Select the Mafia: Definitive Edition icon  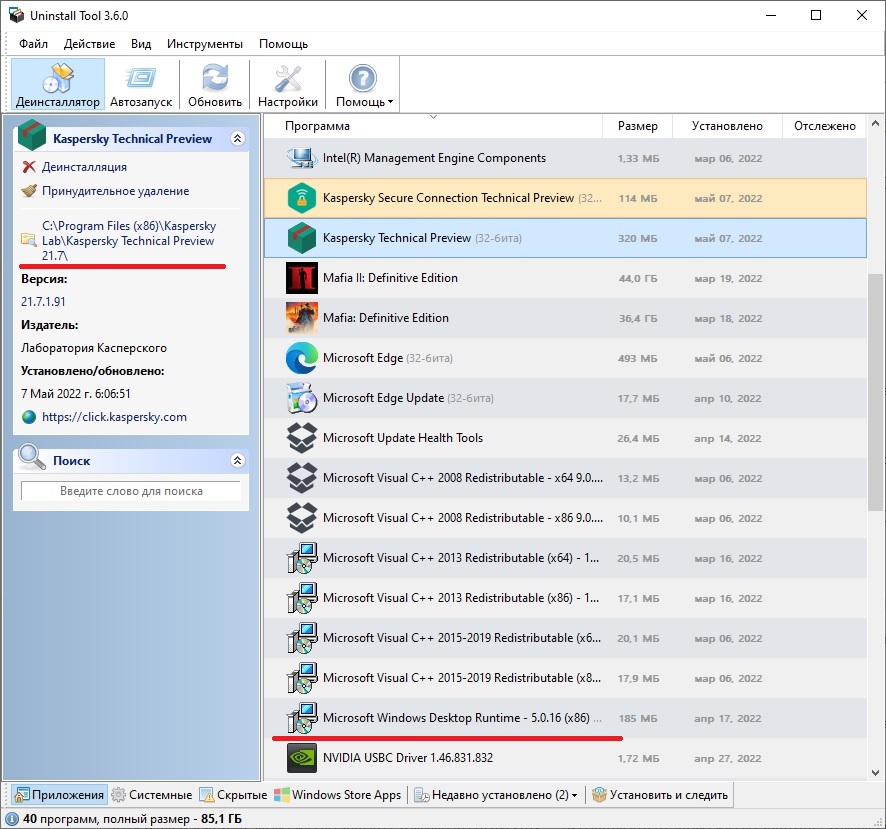click(x=302, y=318)
